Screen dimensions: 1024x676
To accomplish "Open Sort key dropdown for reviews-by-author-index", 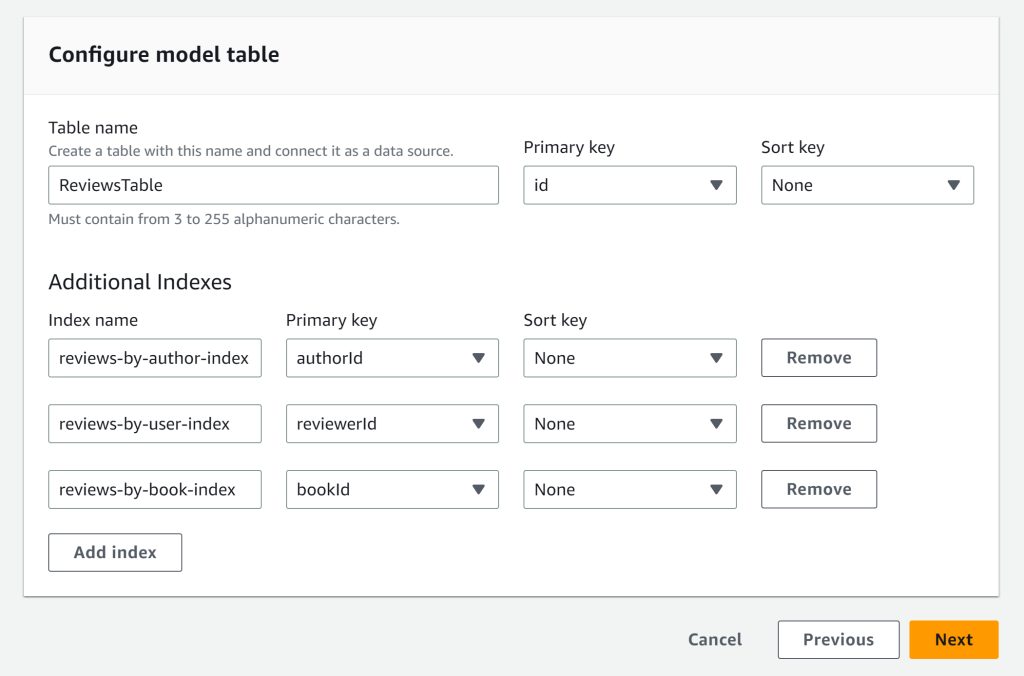I will coord(629,357).
